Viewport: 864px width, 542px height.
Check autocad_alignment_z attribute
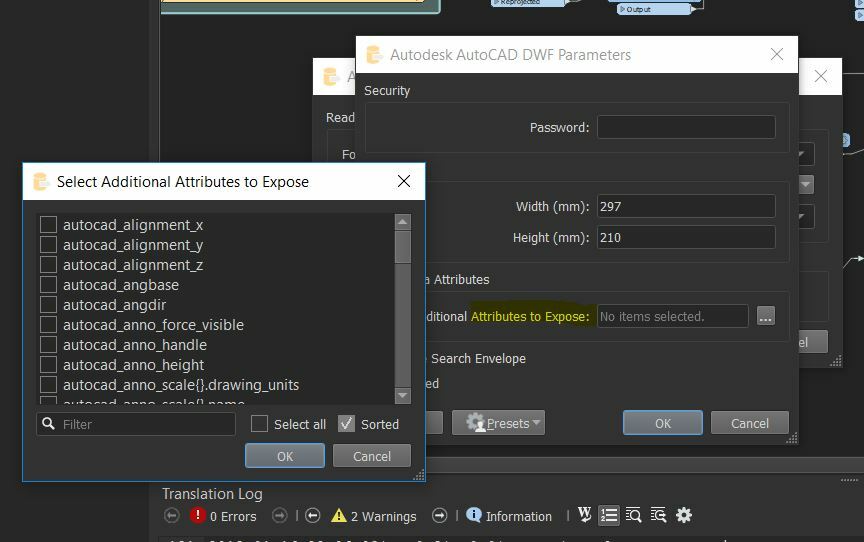click(48, 265)
